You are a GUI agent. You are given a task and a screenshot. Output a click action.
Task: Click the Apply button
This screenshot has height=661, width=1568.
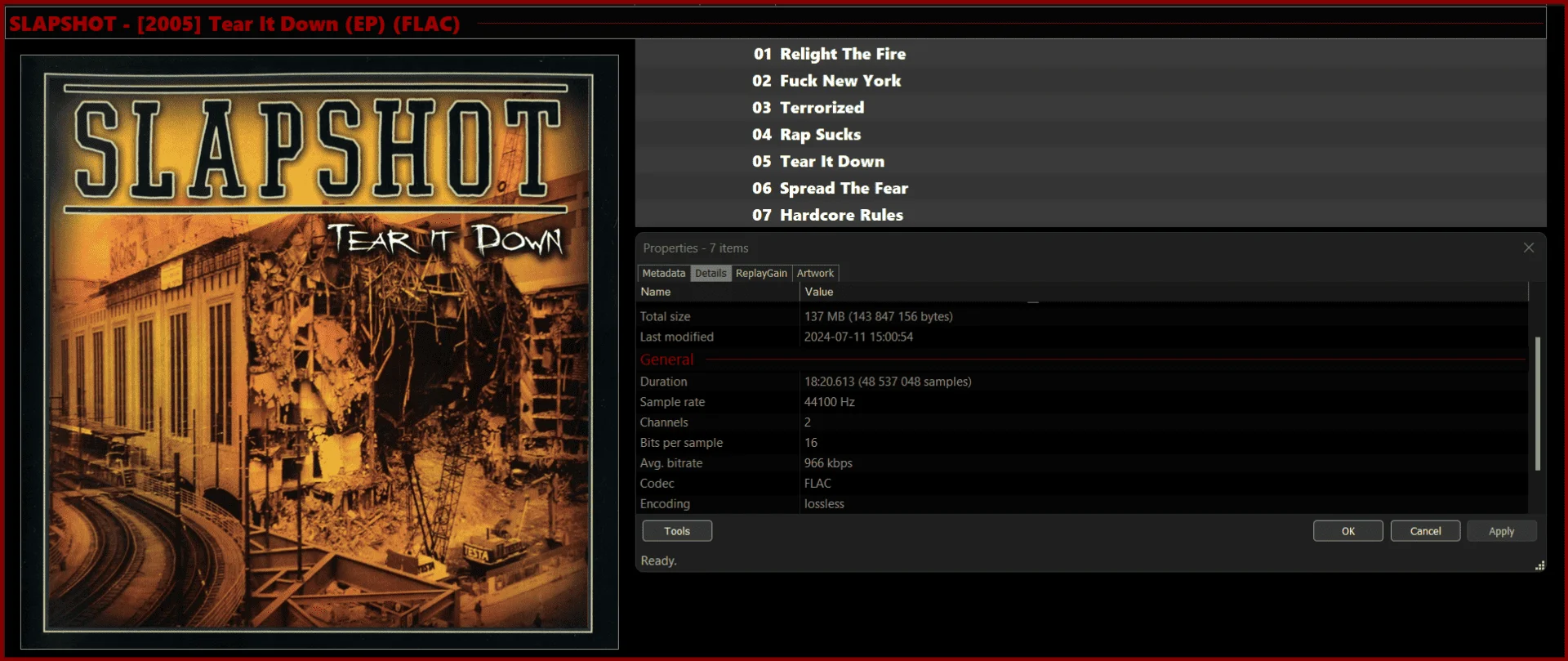coord(1502,531)
